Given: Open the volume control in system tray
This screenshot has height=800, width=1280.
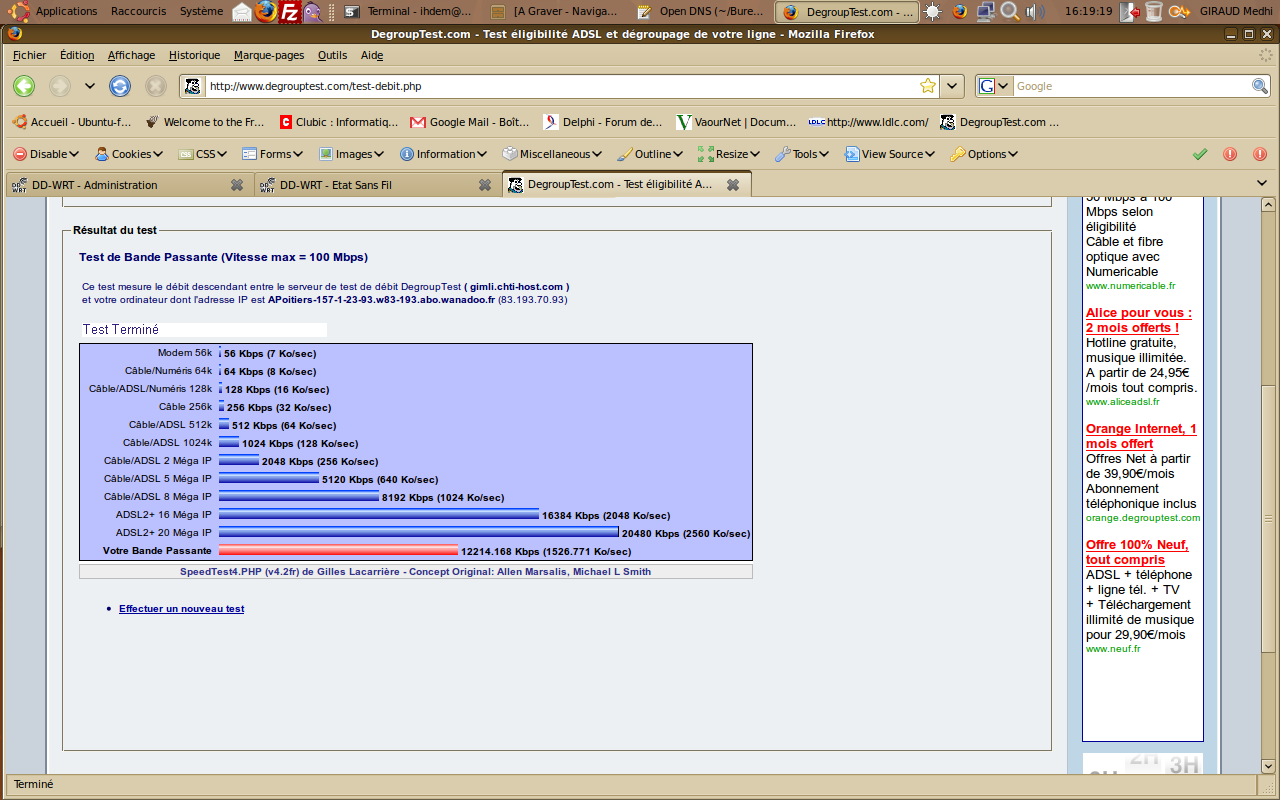Looking at the screenshot, I should (x=1035, y=12).
